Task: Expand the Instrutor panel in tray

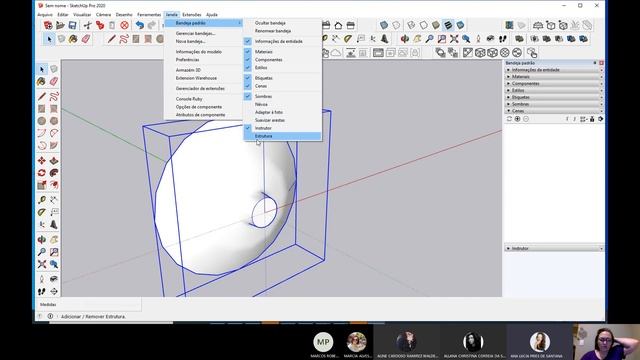Action: click(x=554, y=248)
